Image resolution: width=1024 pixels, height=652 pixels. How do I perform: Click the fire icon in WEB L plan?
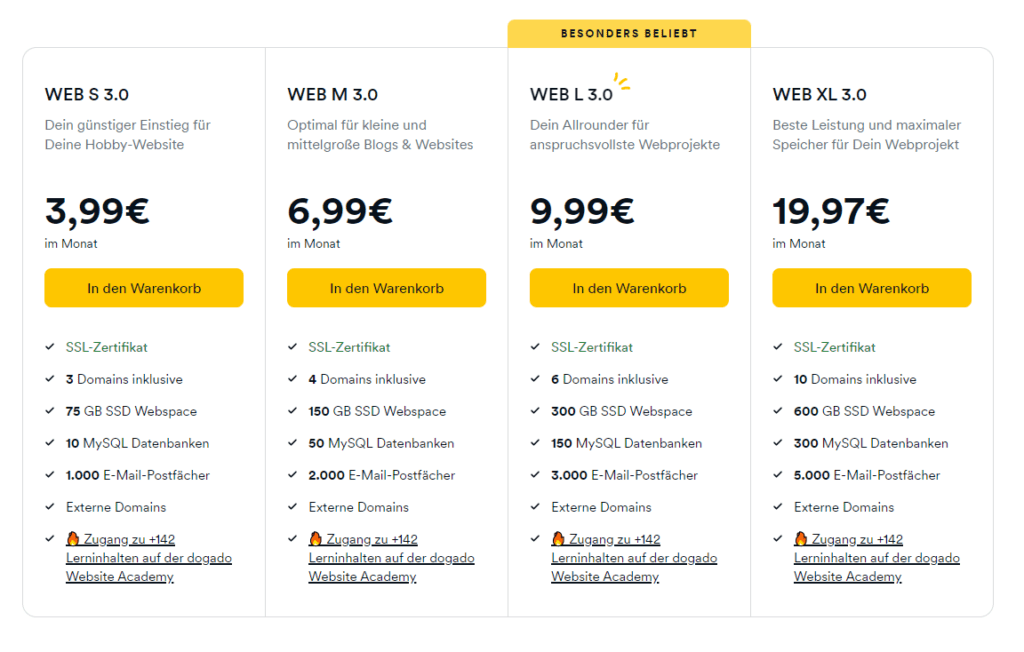558,538
